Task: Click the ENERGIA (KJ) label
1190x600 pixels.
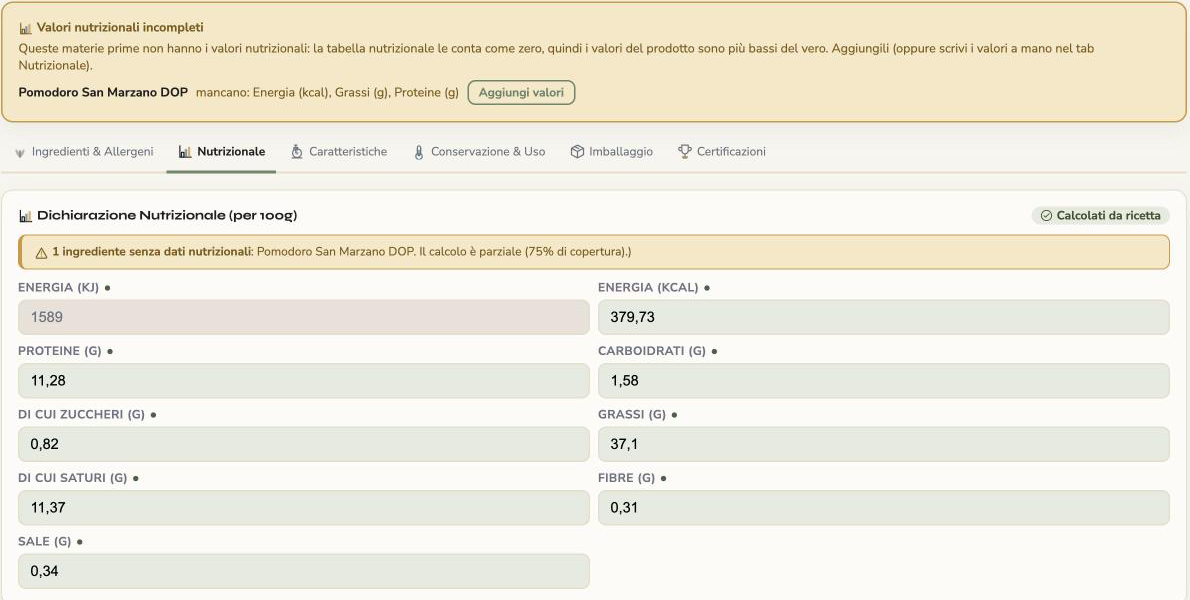Action: click(59, 287)
